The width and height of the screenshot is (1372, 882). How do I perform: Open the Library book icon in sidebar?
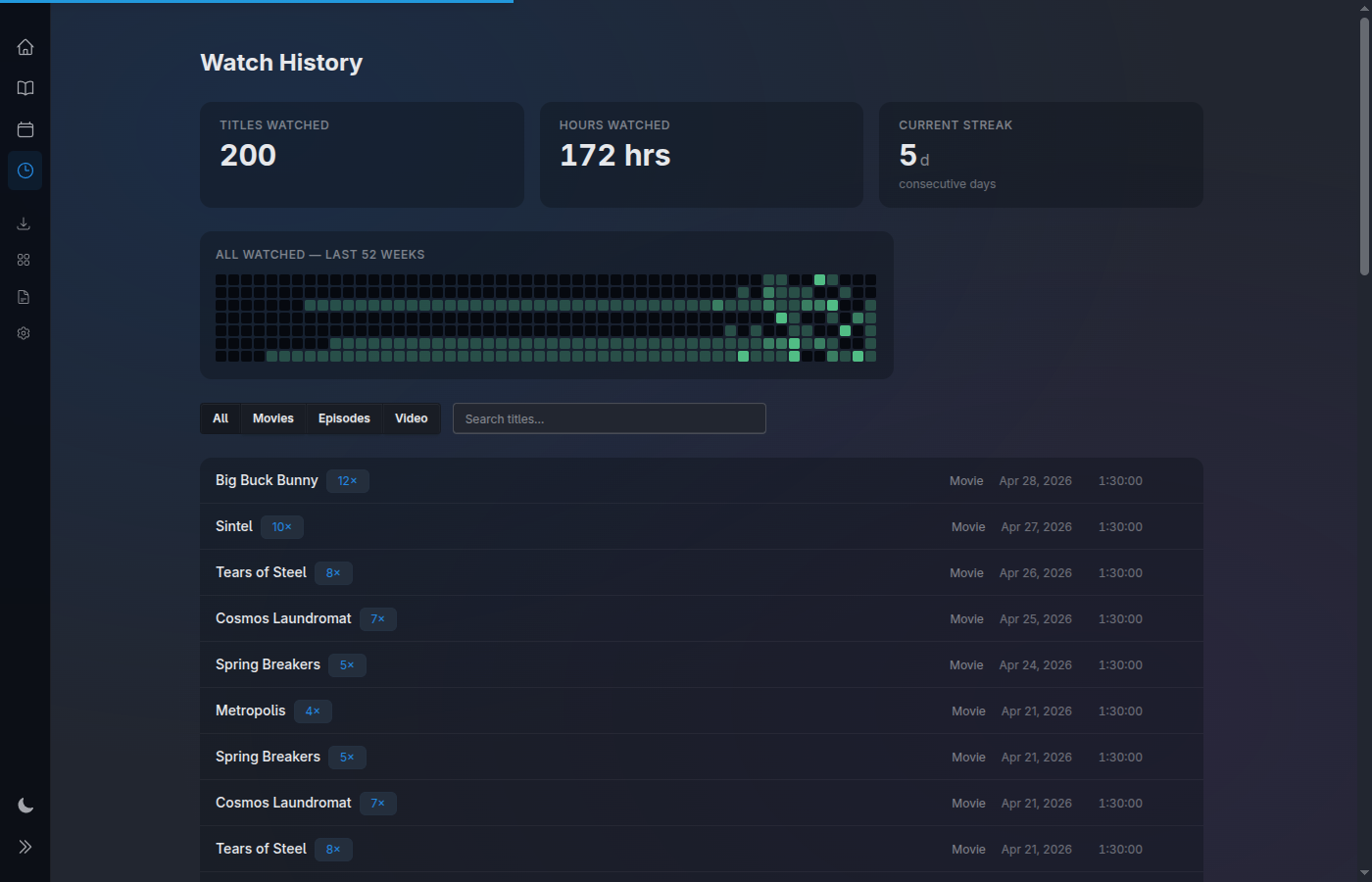25,88
